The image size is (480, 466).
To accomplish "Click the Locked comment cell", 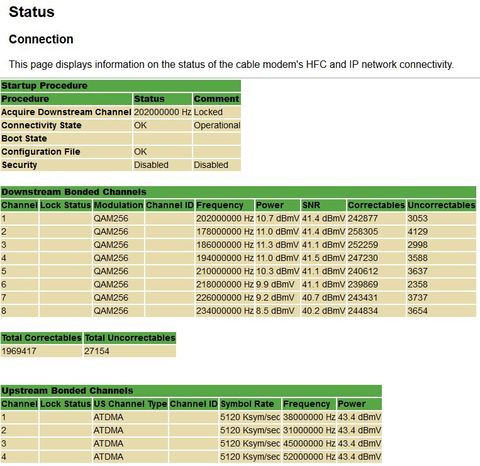I will (208, 112).
